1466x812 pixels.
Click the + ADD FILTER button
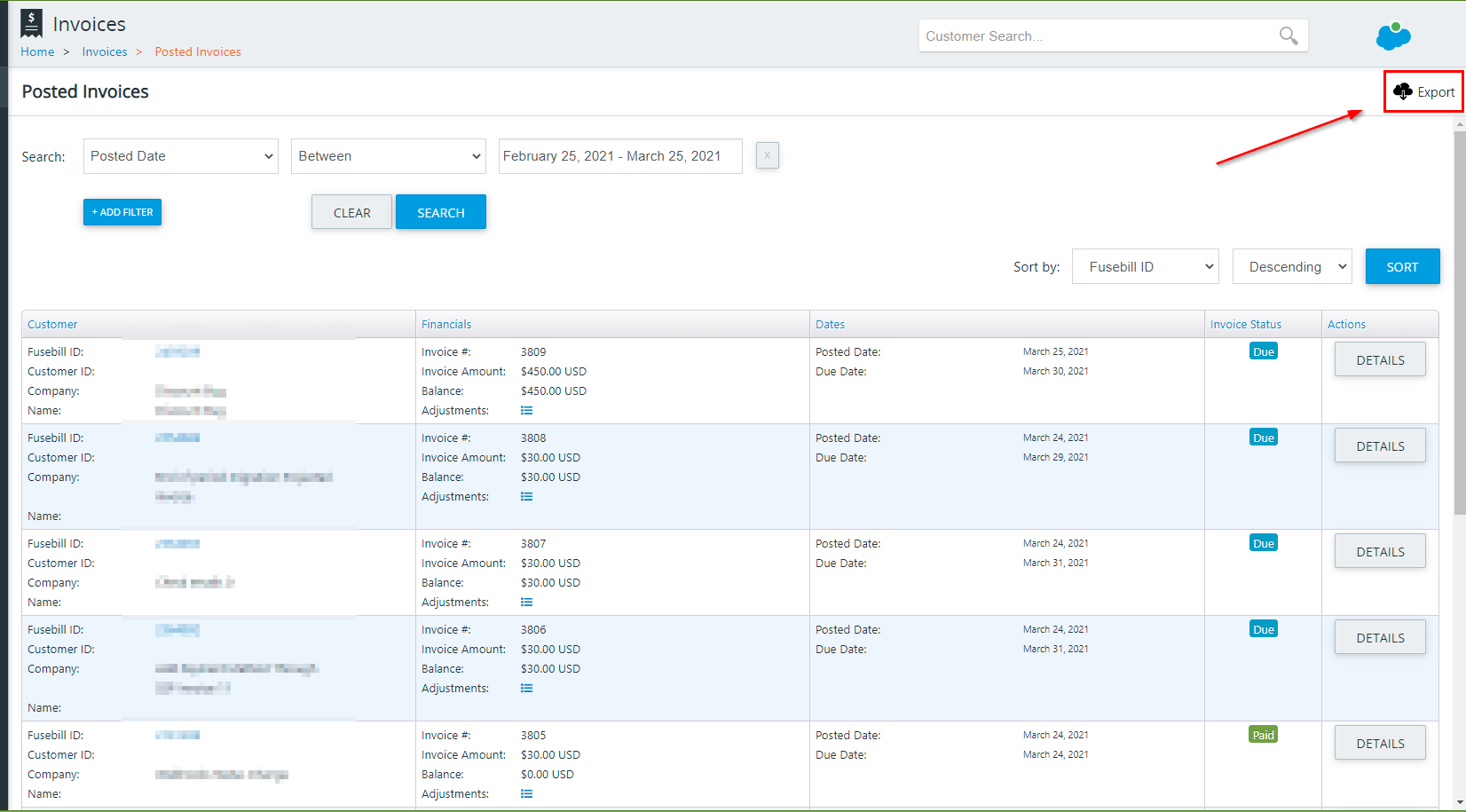(122, 212)
